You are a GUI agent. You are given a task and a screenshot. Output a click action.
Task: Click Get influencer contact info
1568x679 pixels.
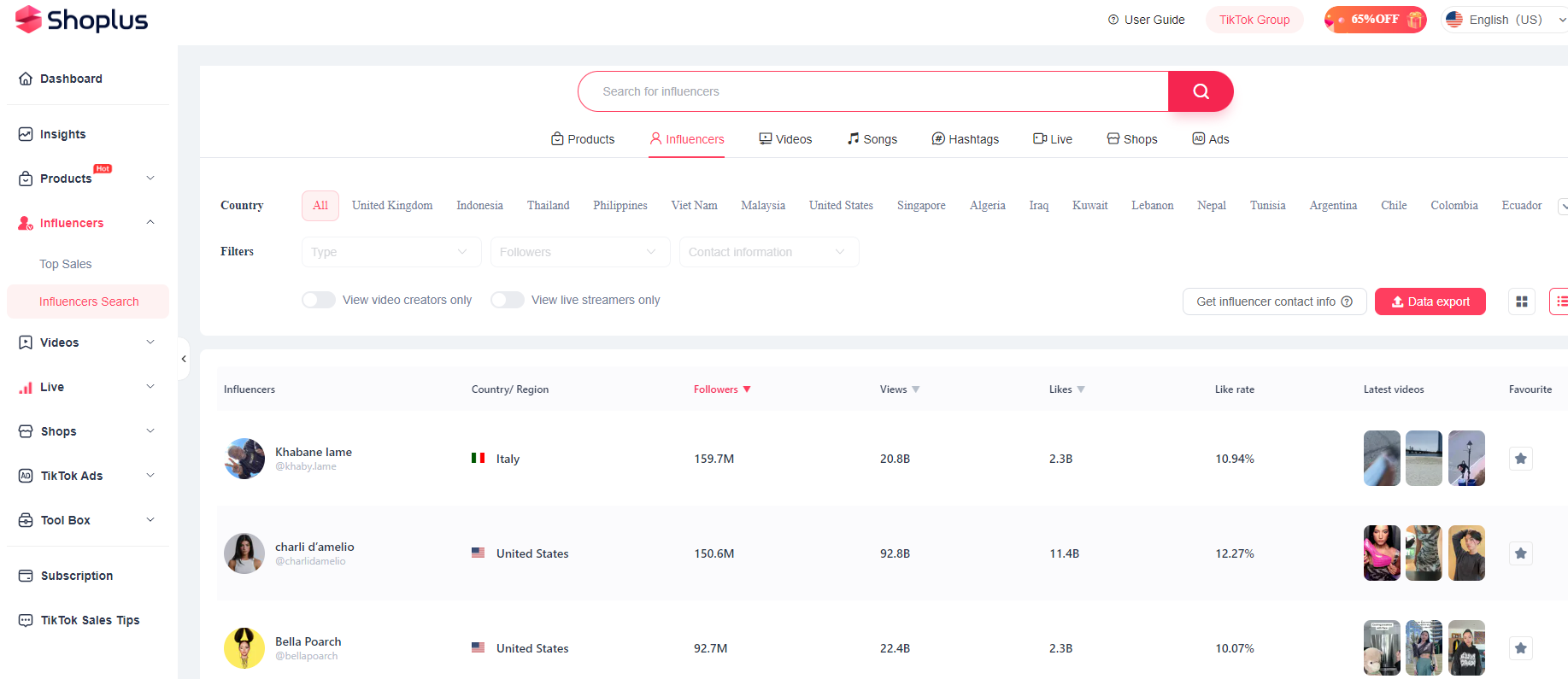tap(1275, 301)
